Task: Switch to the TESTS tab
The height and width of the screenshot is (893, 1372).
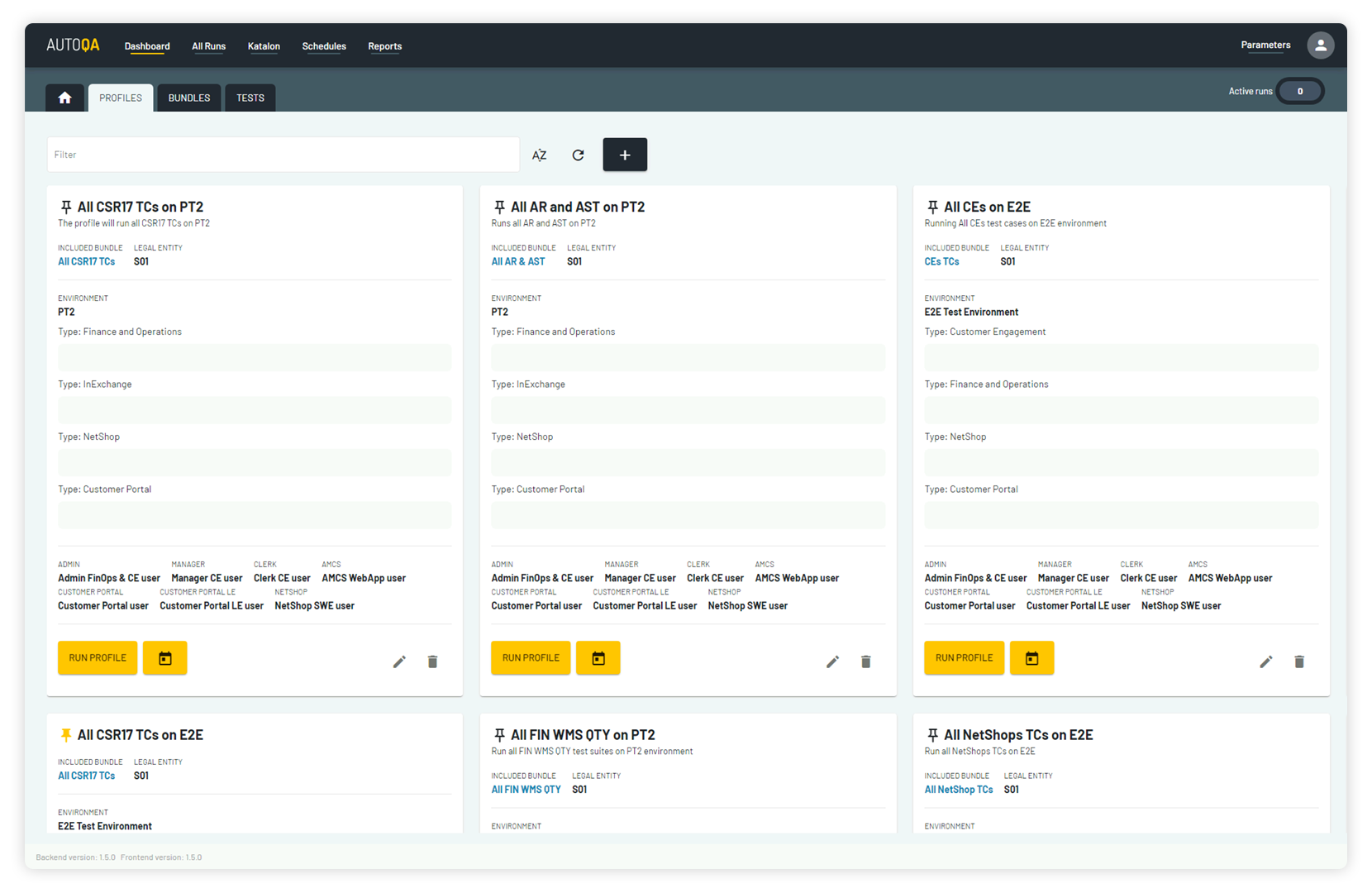Action: click(x=250, y=98)
